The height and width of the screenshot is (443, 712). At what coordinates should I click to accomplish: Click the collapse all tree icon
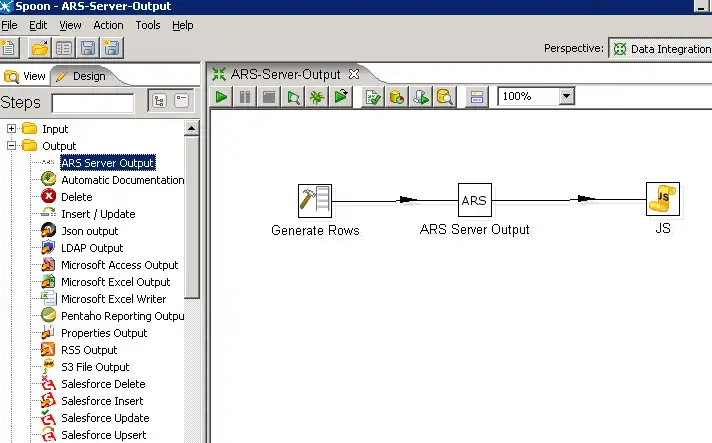(182, 101)
